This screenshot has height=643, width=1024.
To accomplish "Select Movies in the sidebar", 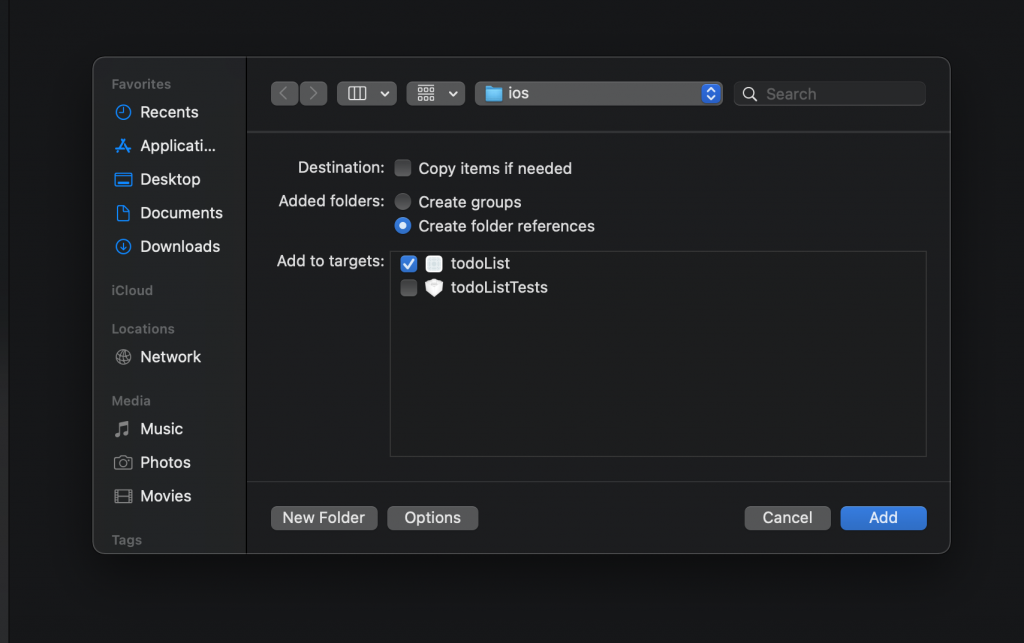I will click(165, 496).
